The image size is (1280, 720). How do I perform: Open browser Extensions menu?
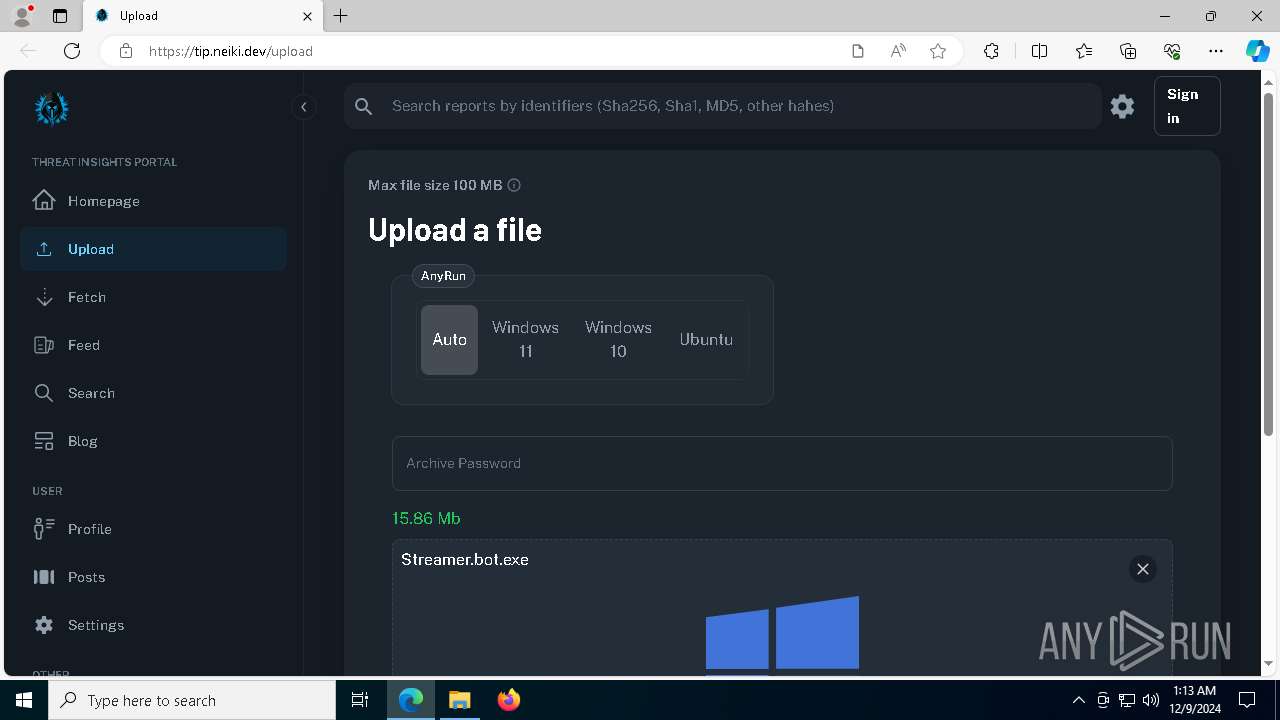tap(991, 51)
